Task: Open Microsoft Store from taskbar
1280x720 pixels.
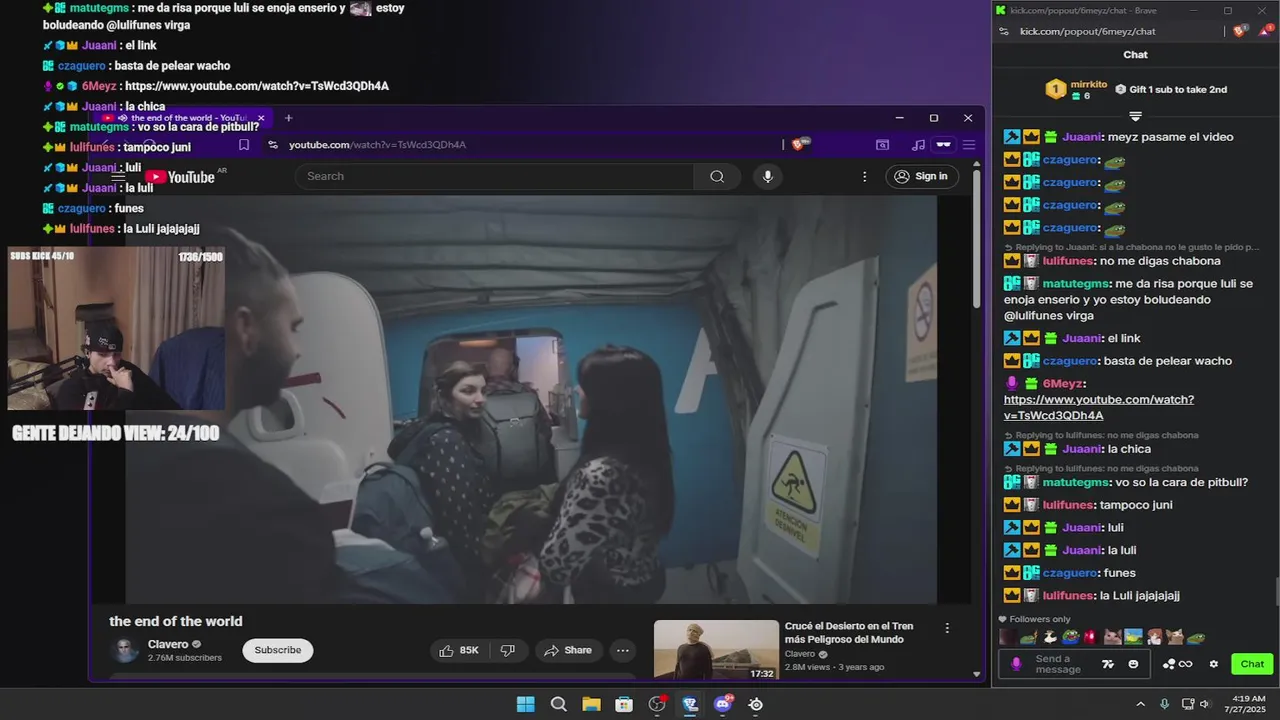Action: [624, 704]
